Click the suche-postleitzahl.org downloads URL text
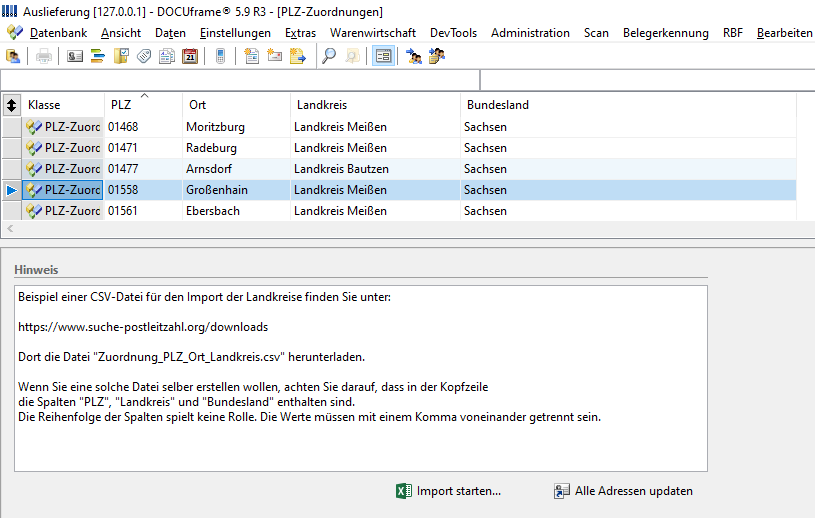The image size is (815, 518). click(143, 327)
